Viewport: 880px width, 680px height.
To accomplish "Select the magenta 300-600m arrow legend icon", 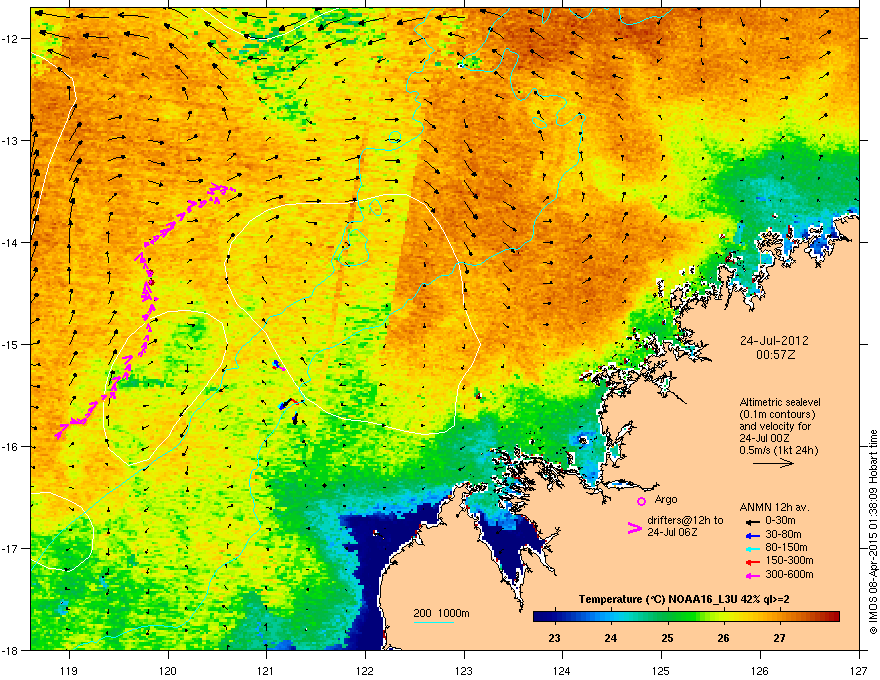I will tap(753, 576).
